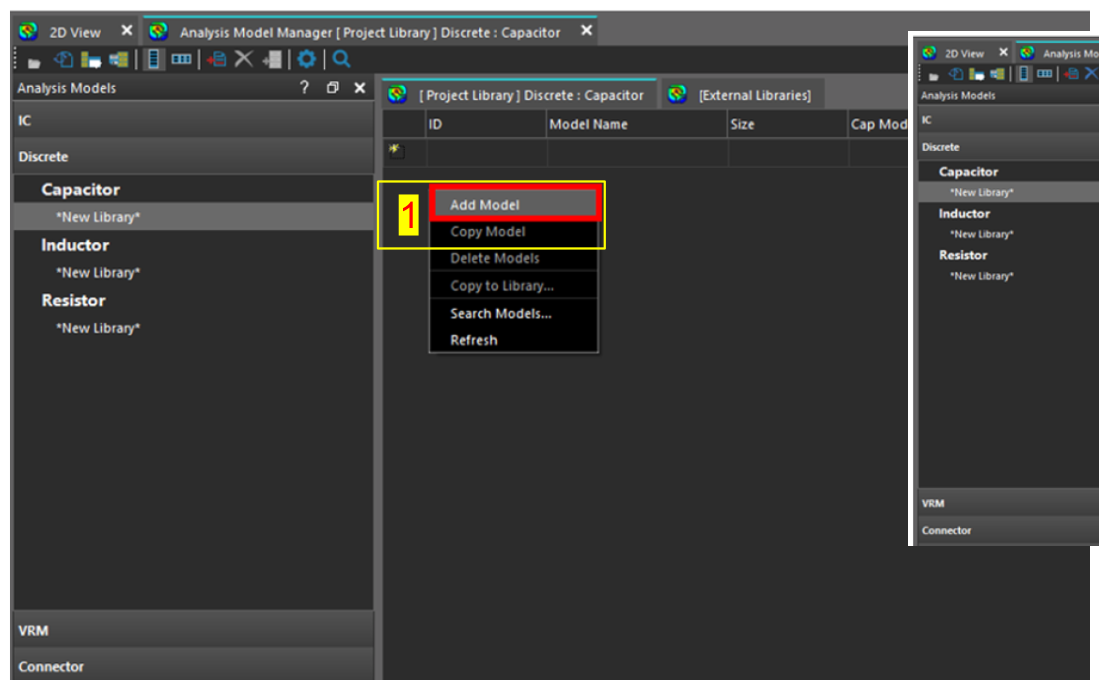
Task: Float the Analysis Models panel with restore icon
Action: (333, 88)
